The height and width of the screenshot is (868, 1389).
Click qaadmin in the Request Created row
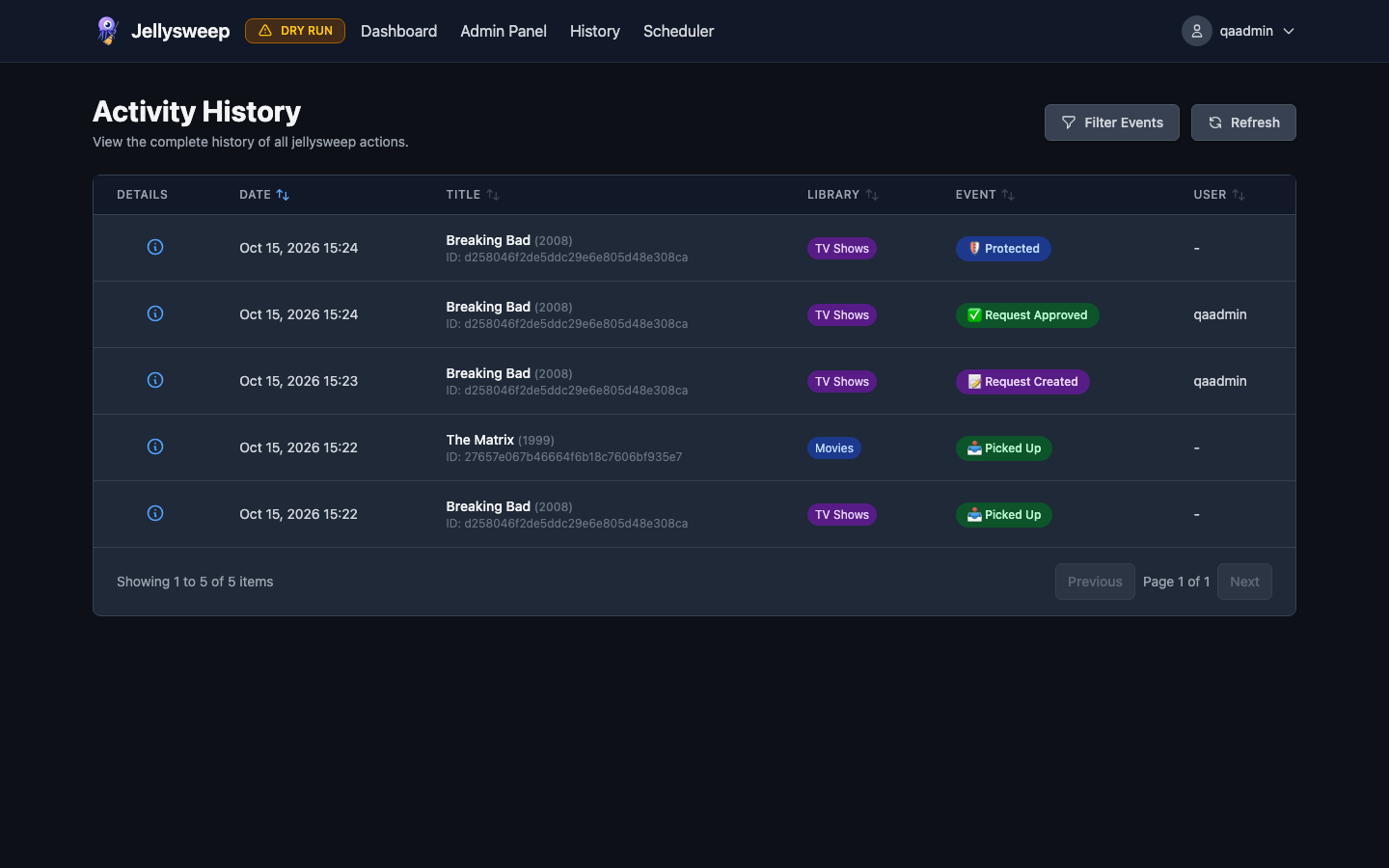(1220, 381)
